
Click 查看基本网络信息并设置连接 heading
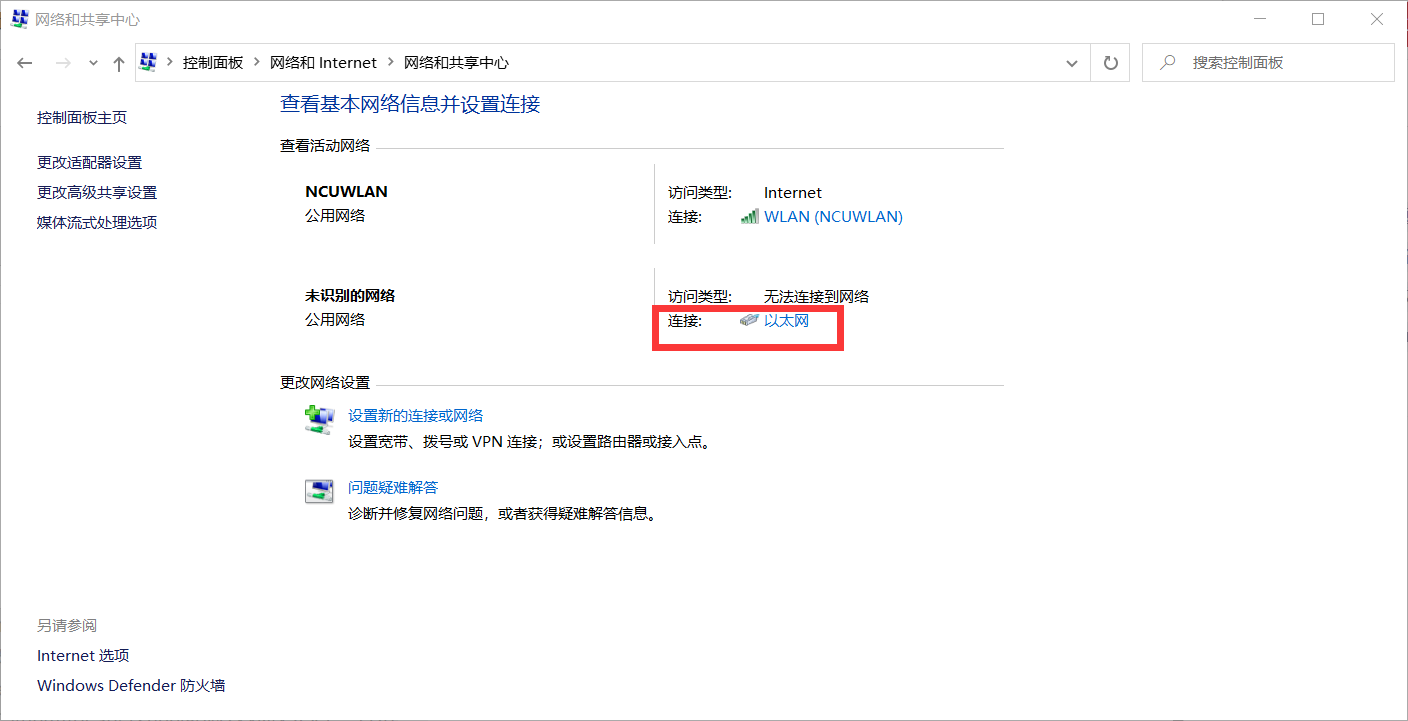[410, 103]
